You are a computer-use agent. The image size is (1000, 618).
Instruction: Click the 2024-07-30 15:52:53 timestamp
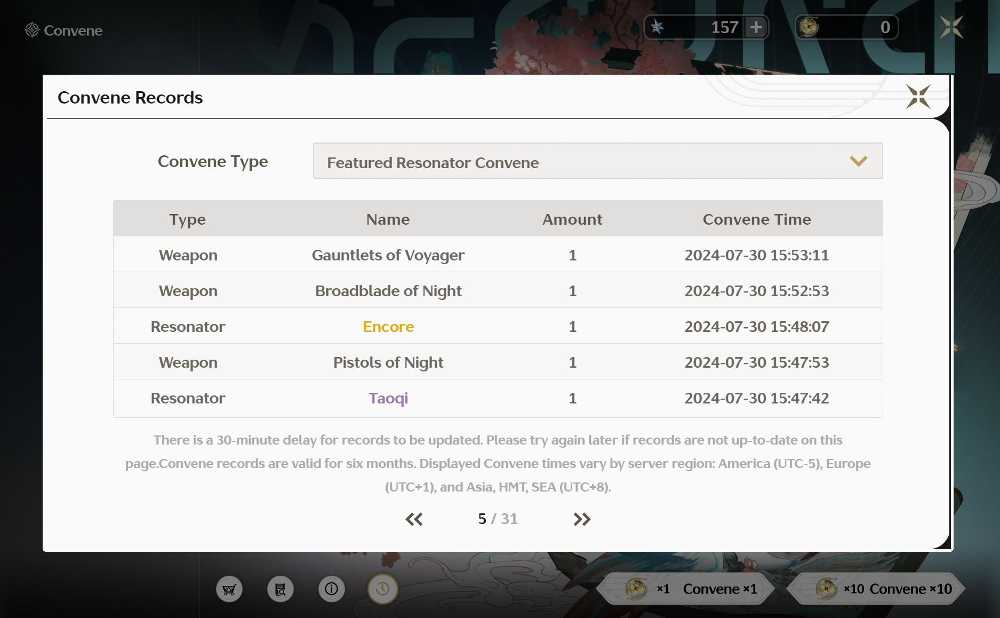coord(757,291)
